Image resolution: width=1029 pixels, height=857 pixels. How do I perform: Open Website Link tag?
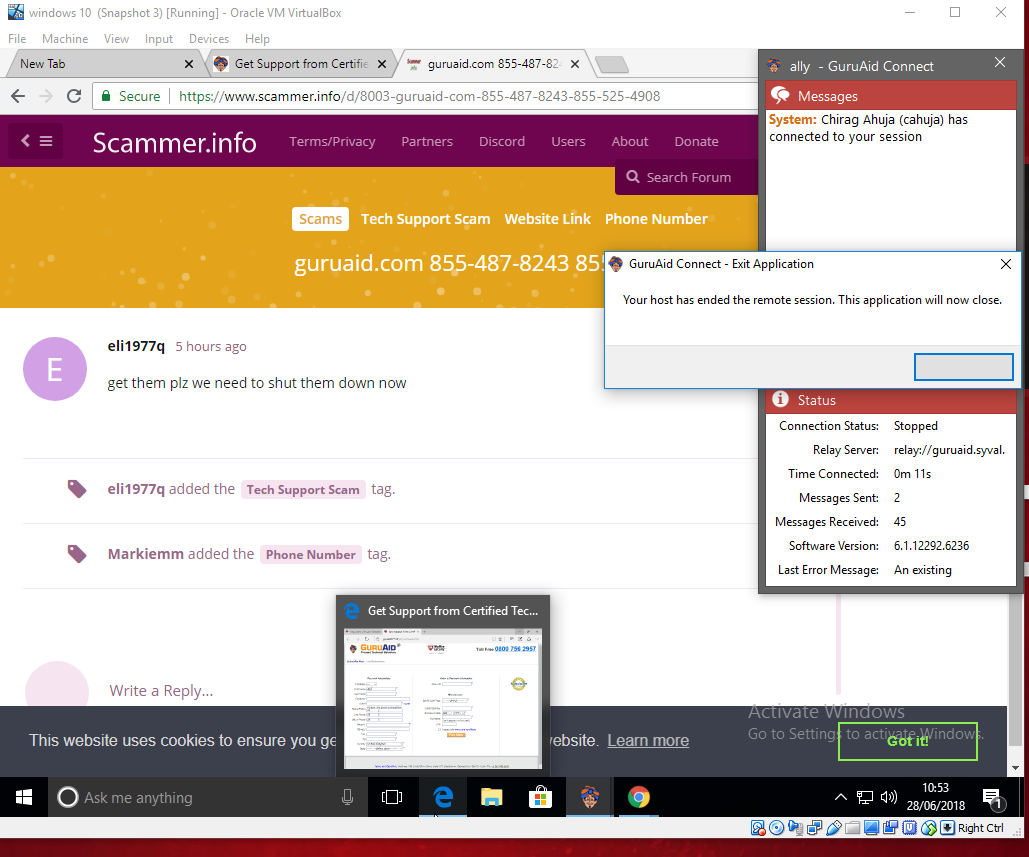547,219
